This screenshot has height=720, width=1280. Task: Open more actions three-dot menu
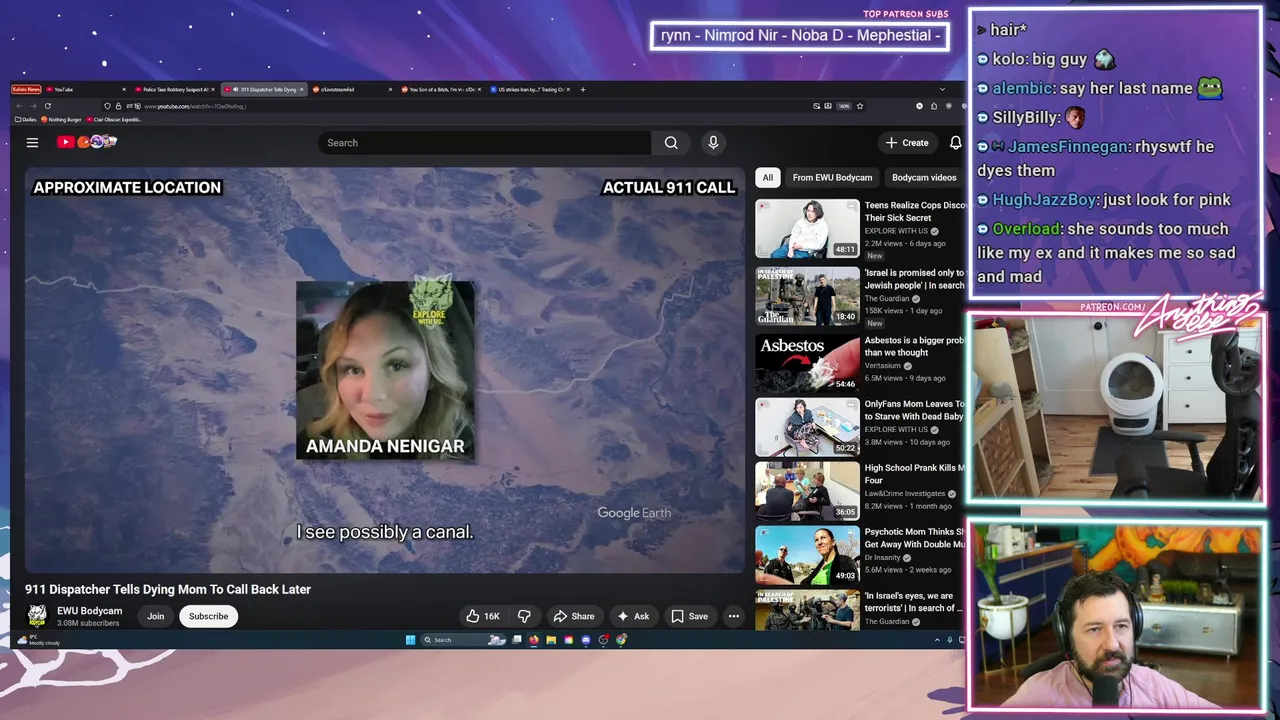coord(734,616)
